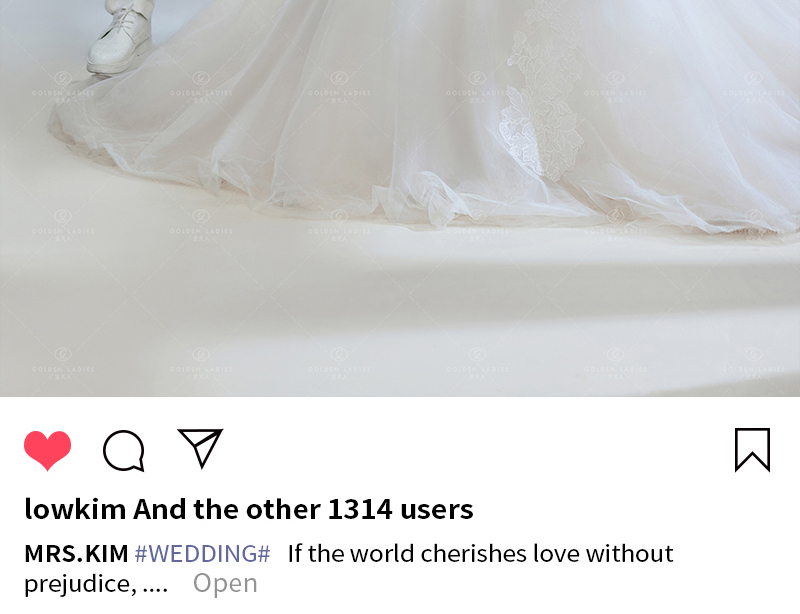
Task: Click the white shoe in the photo
Action: point(119,38)
